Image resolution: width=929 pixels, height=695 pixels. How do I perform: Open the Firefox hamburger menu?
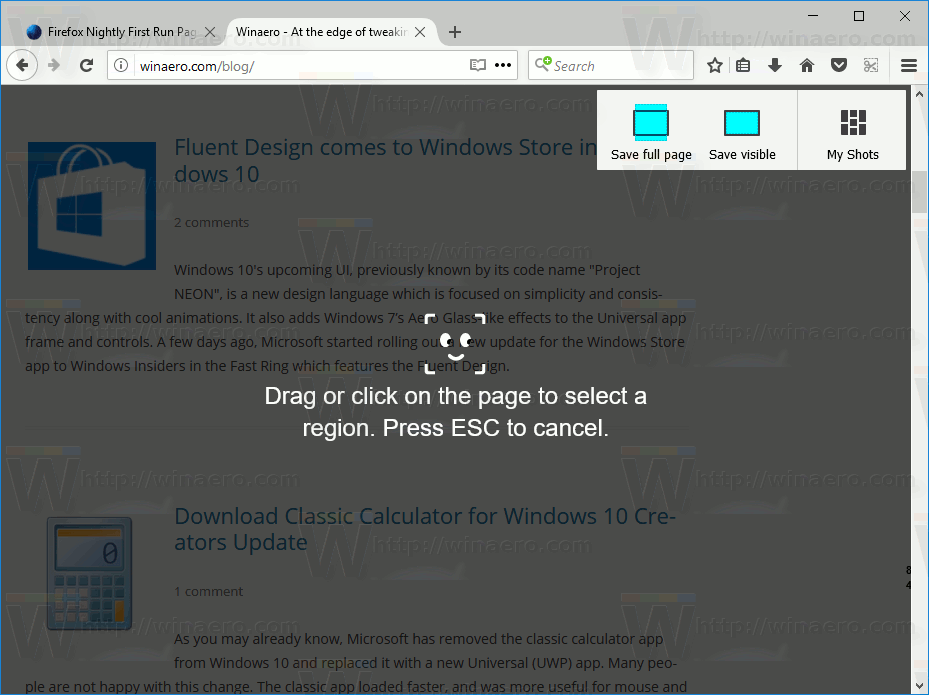908,64
